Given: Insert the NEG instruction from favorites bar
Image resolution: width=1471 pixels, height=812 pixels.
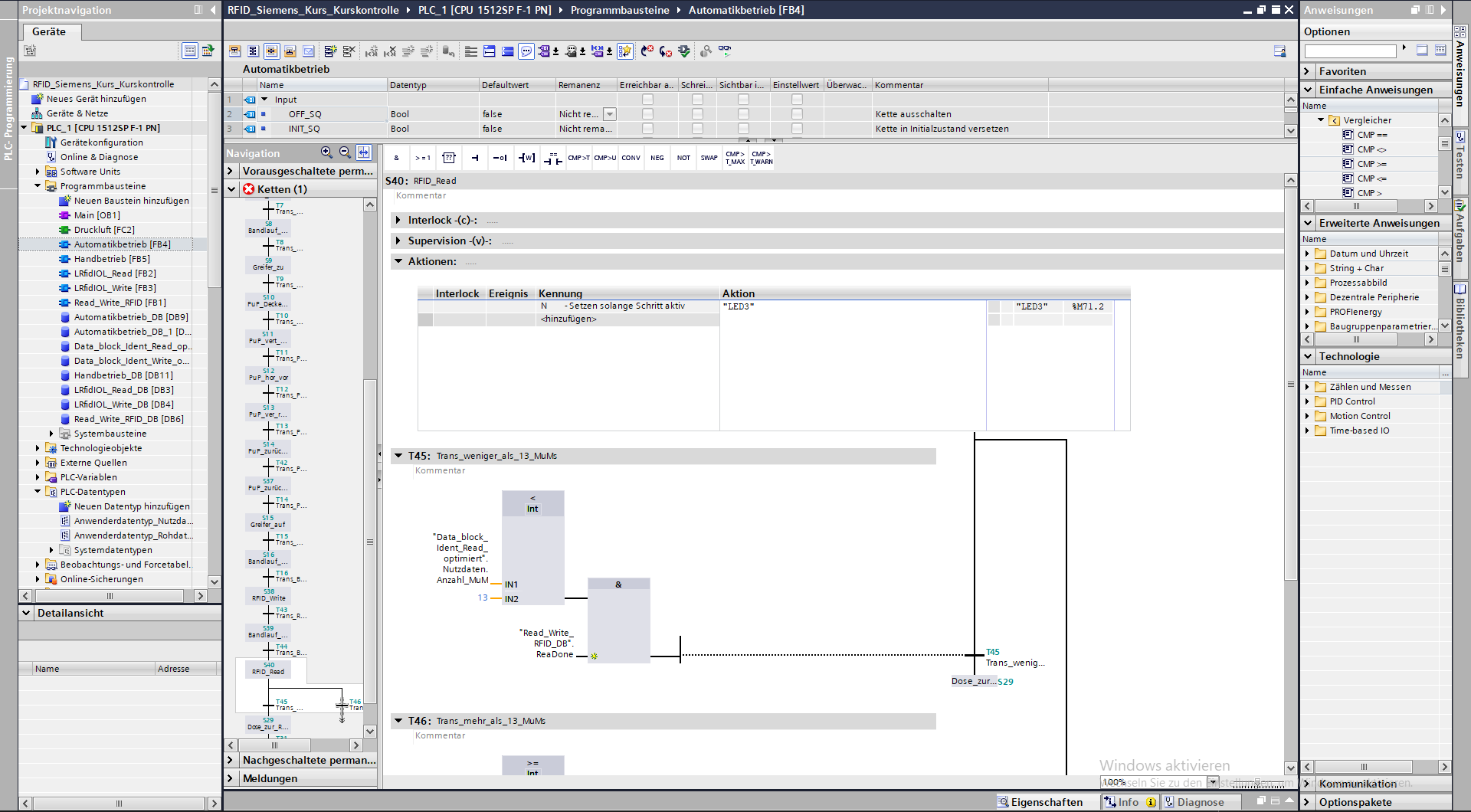Looking at the screenshot, I should pyautogui.click(x=657, y=158).
